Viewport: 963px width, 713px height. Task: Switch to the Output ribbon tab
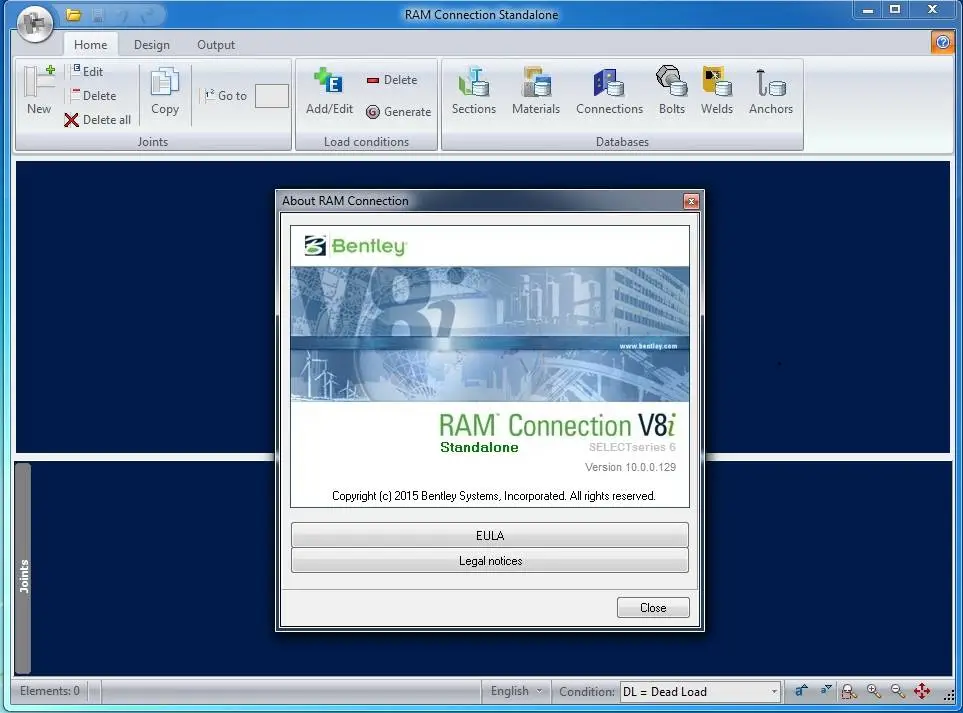point(216,45)
